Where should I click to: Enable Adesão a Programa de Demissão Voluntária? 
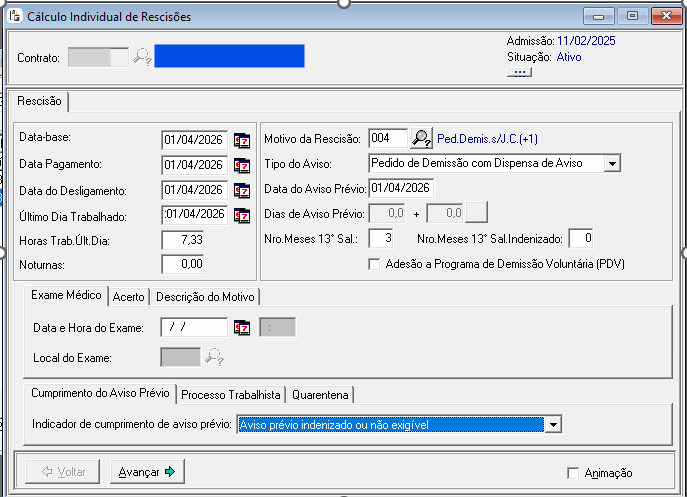click(375, 264)
